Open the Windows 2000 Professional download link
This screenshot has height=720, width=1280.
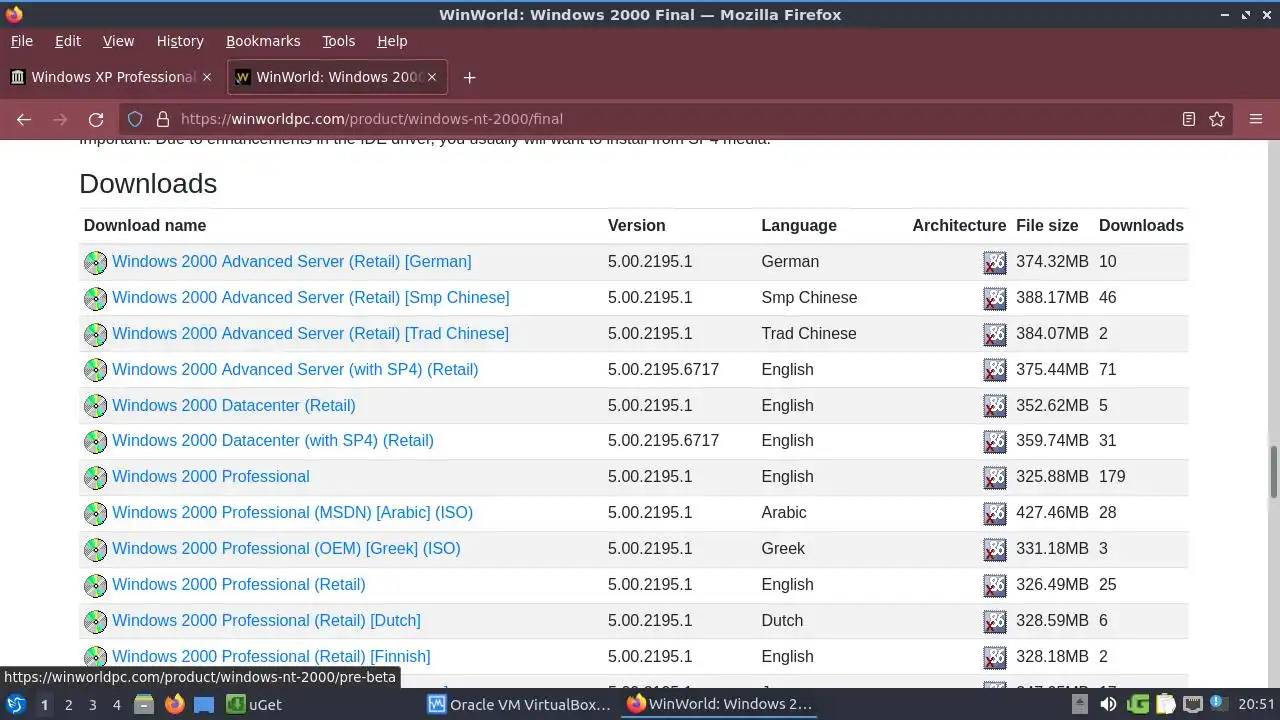(x=211, y=477)
